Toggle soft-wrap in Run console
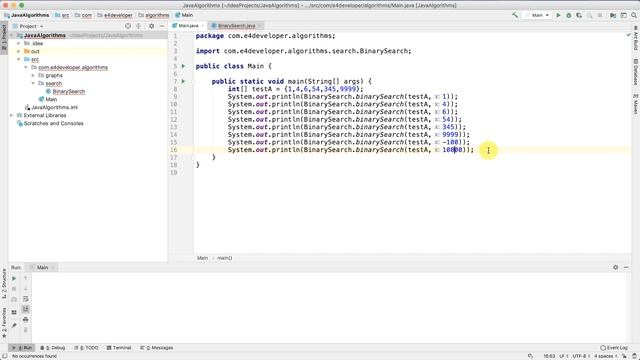 pos(25,299)
